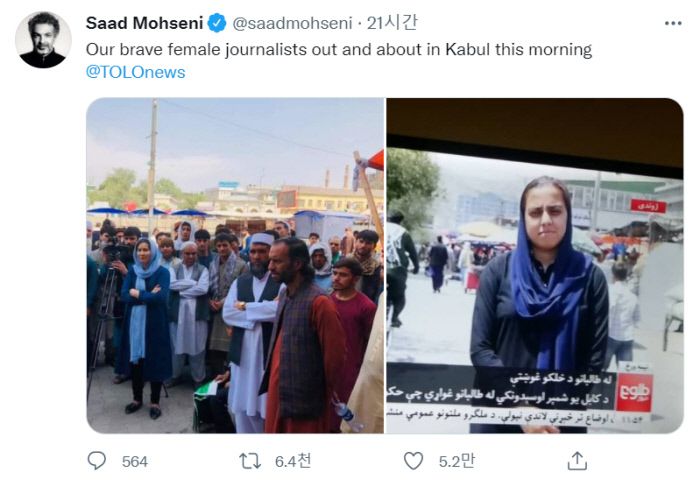
Task: Like the tweet with the heart icon
Action: (413, 461)
